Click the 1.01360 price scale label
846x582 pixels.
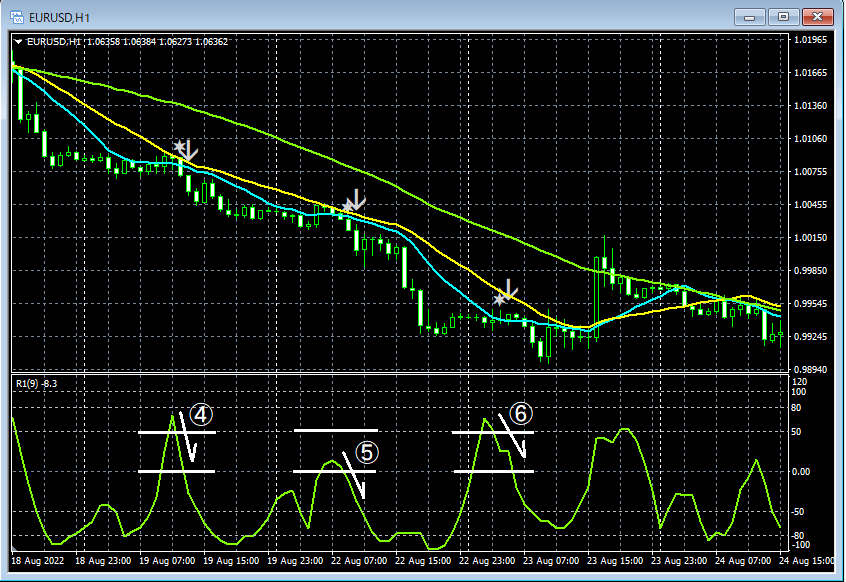tap(810, 106)
